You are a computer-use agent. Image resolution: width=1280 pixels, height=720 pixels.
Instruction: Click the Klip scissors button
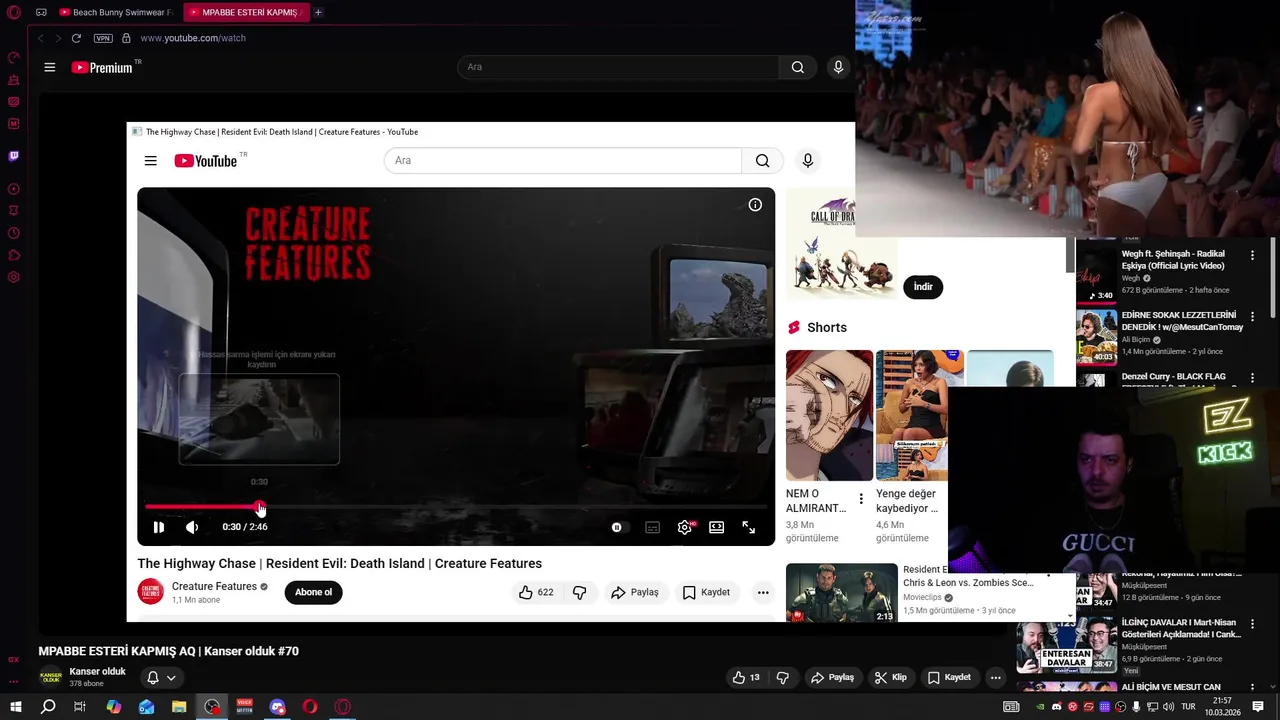click(x=890, y=677)
